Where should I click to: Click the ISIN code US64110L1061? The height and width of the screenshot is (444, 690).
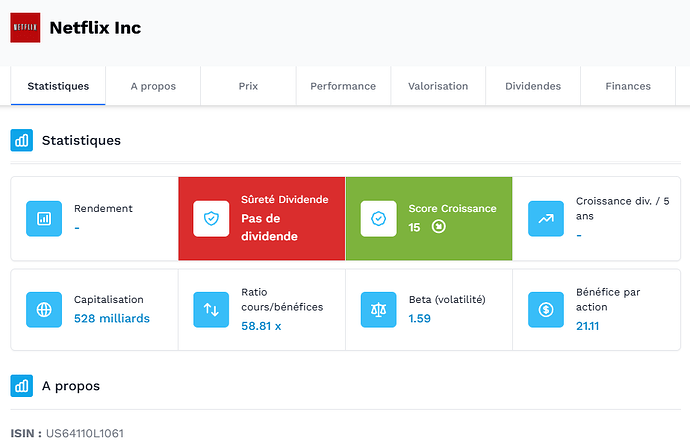pyautogui.click(x=85, y=433)
